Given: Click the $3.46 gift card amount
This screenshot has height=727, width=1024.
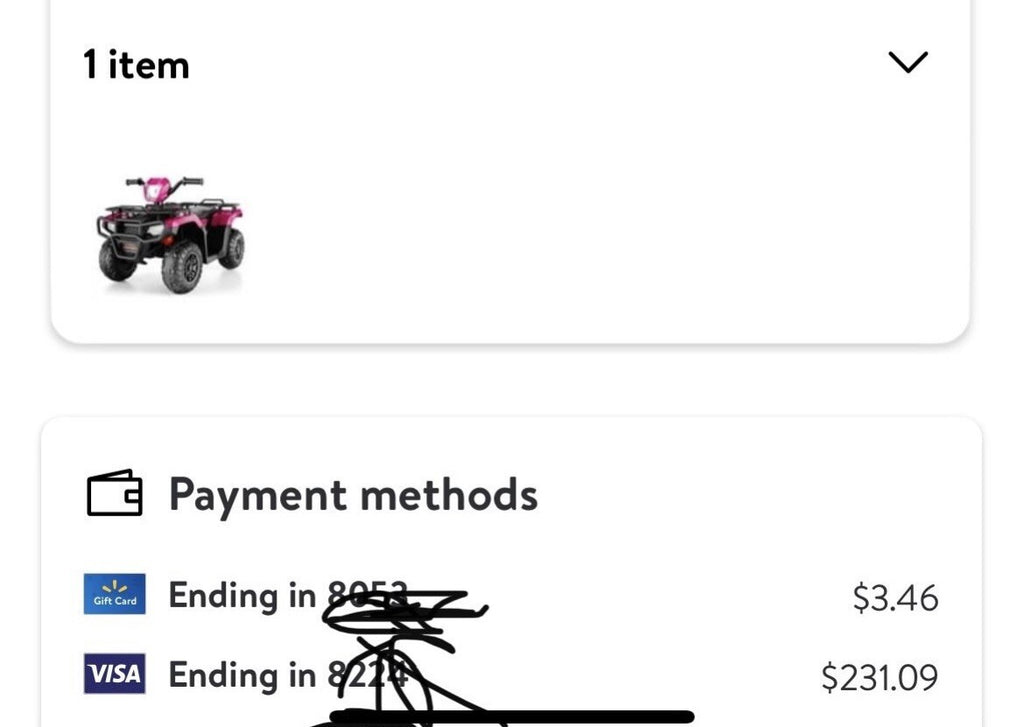Looking at the screenshot, I should click(895, 598).
